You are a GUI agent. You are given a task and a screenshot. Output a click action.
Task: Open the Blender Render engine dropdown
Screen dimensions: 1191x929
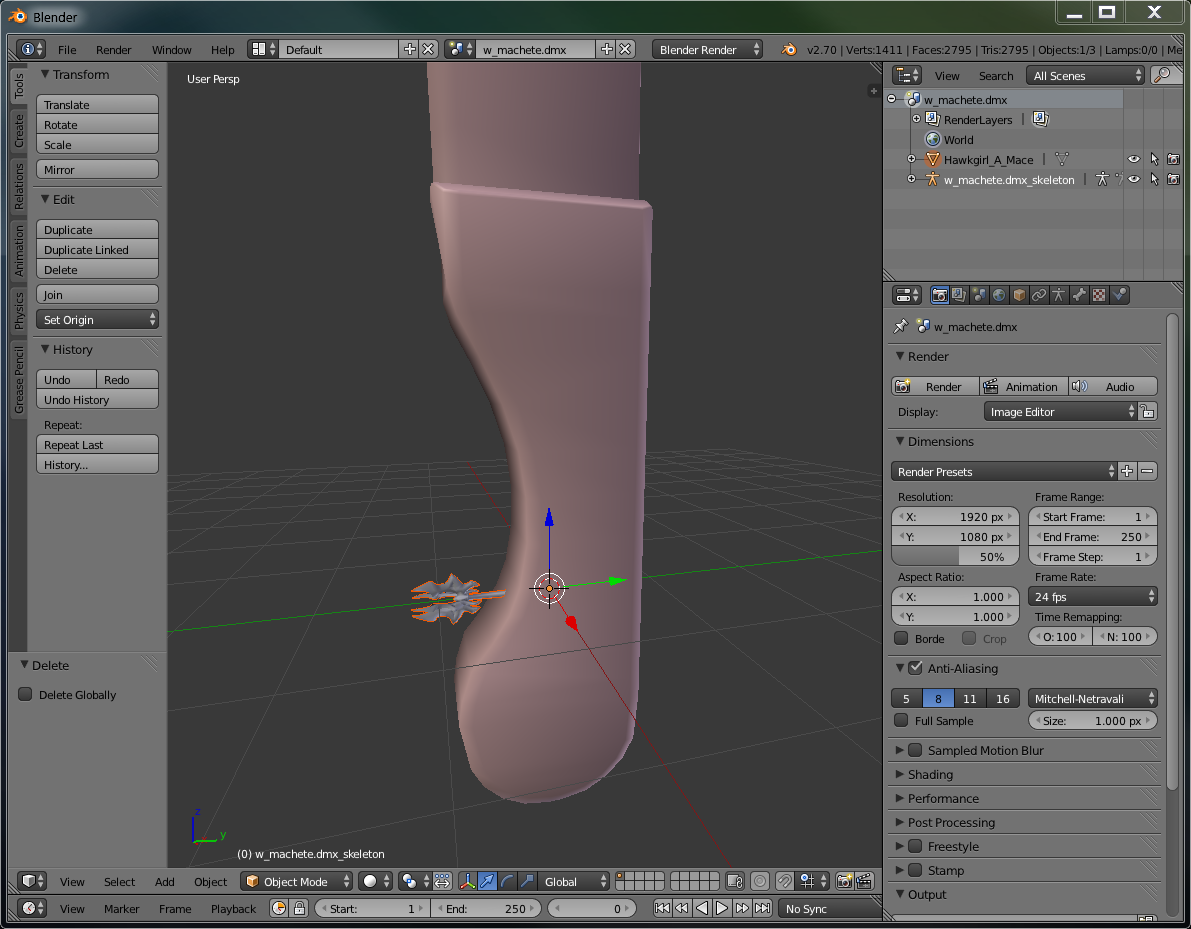707,49
